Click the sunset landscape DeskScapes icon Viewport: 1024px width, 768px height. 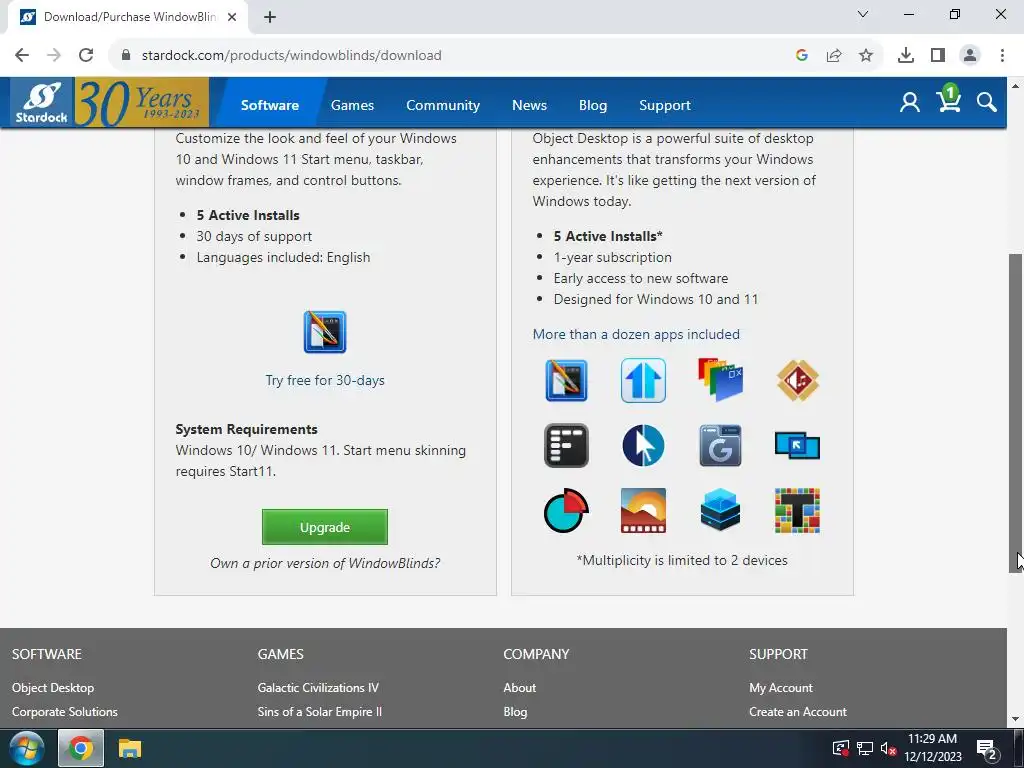(x=643, y=510)
